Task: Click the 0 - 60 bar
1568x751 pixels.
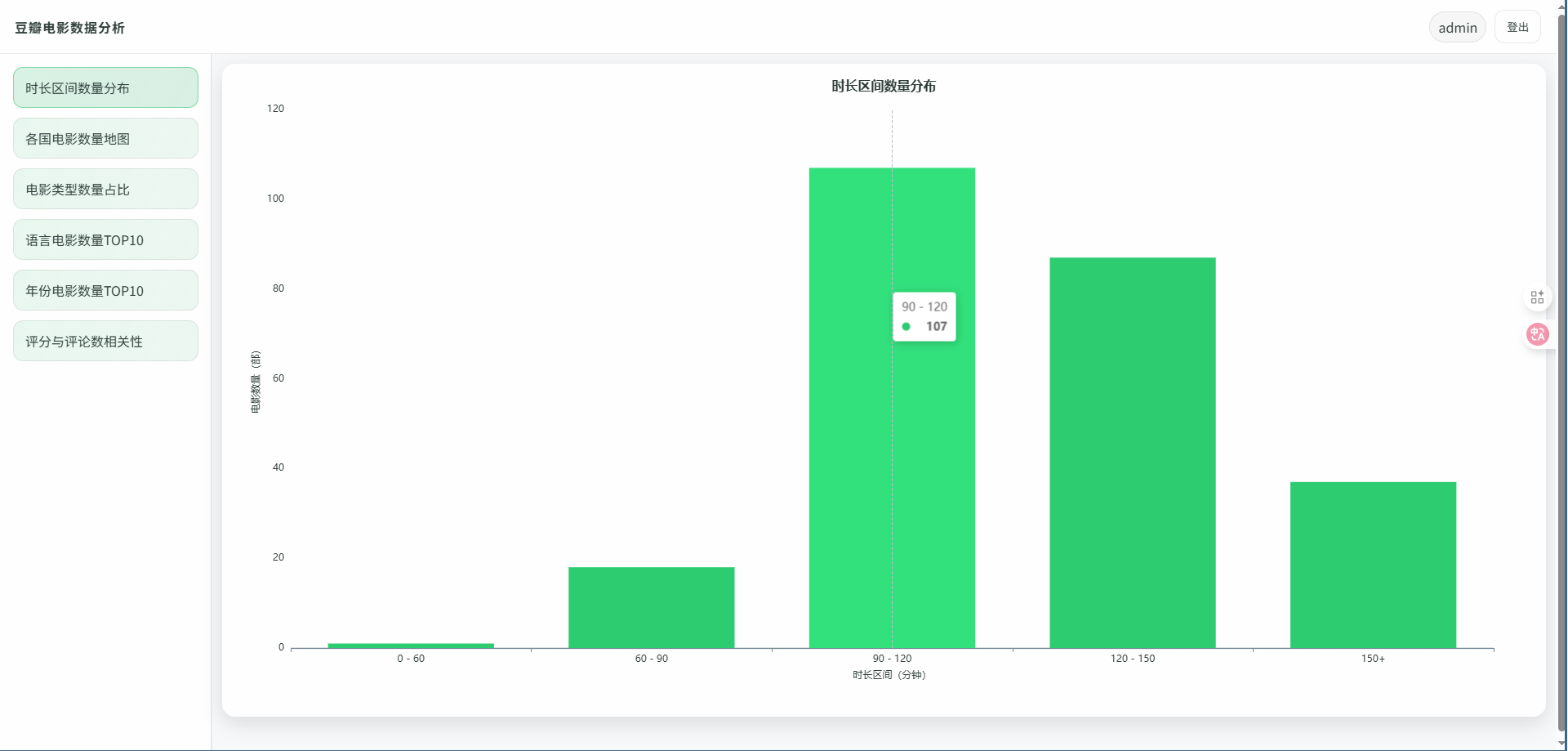Action: pyautogui.click(x=411, y=646)
